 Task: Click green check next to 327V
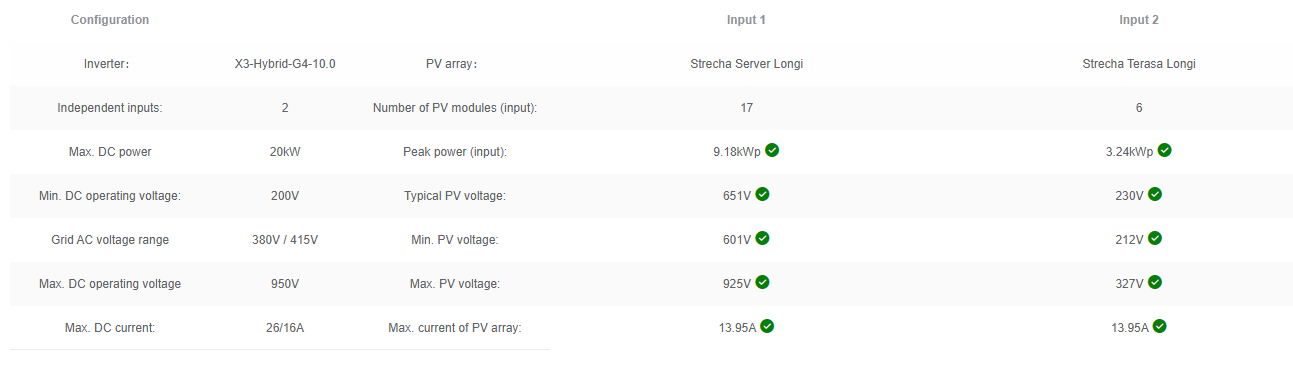tap(1155, 282)
